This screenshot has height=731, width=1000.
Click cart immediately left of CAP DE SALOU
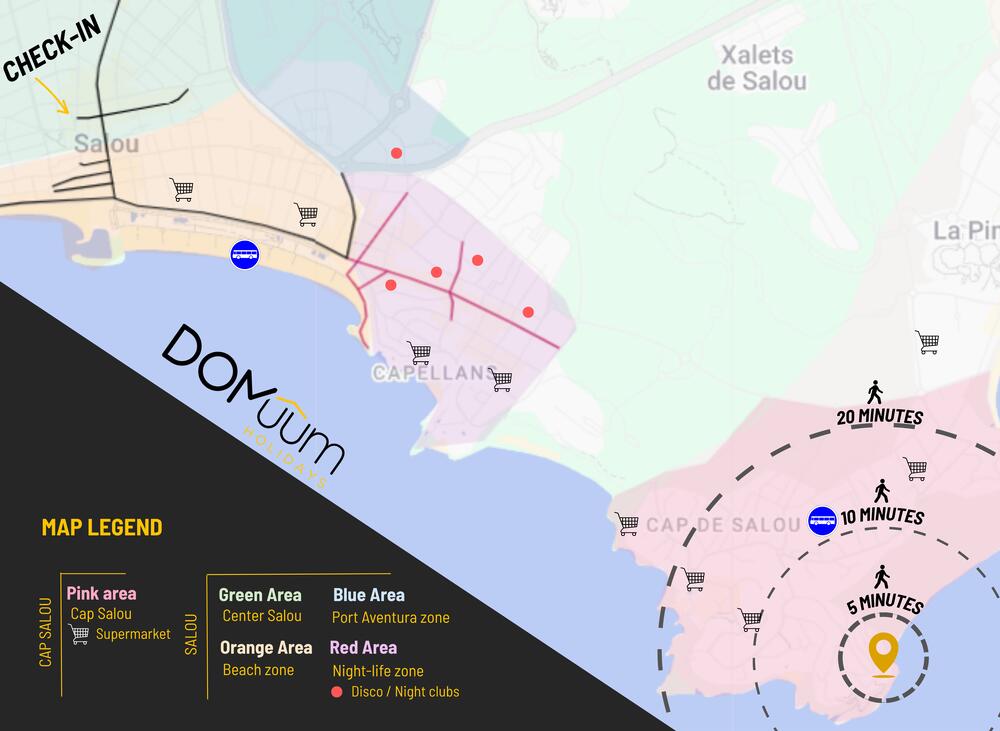(628, 524)
